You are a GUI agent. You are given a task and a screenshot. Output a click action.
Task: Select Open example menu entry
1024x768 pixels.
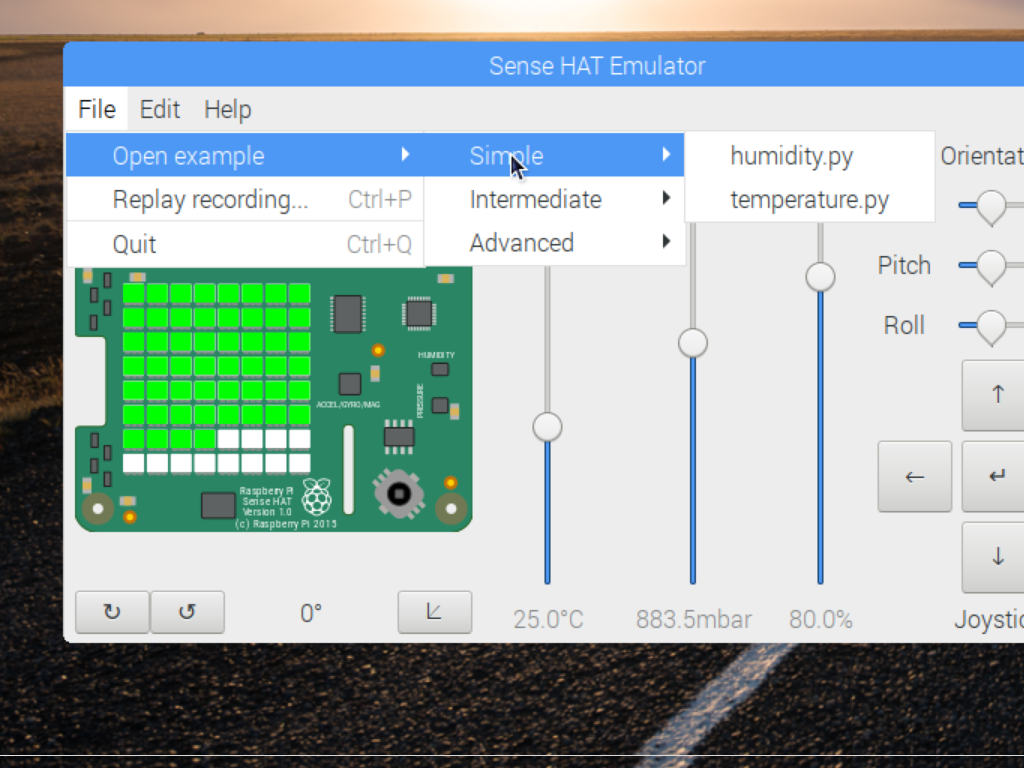[x=245, y=155]
